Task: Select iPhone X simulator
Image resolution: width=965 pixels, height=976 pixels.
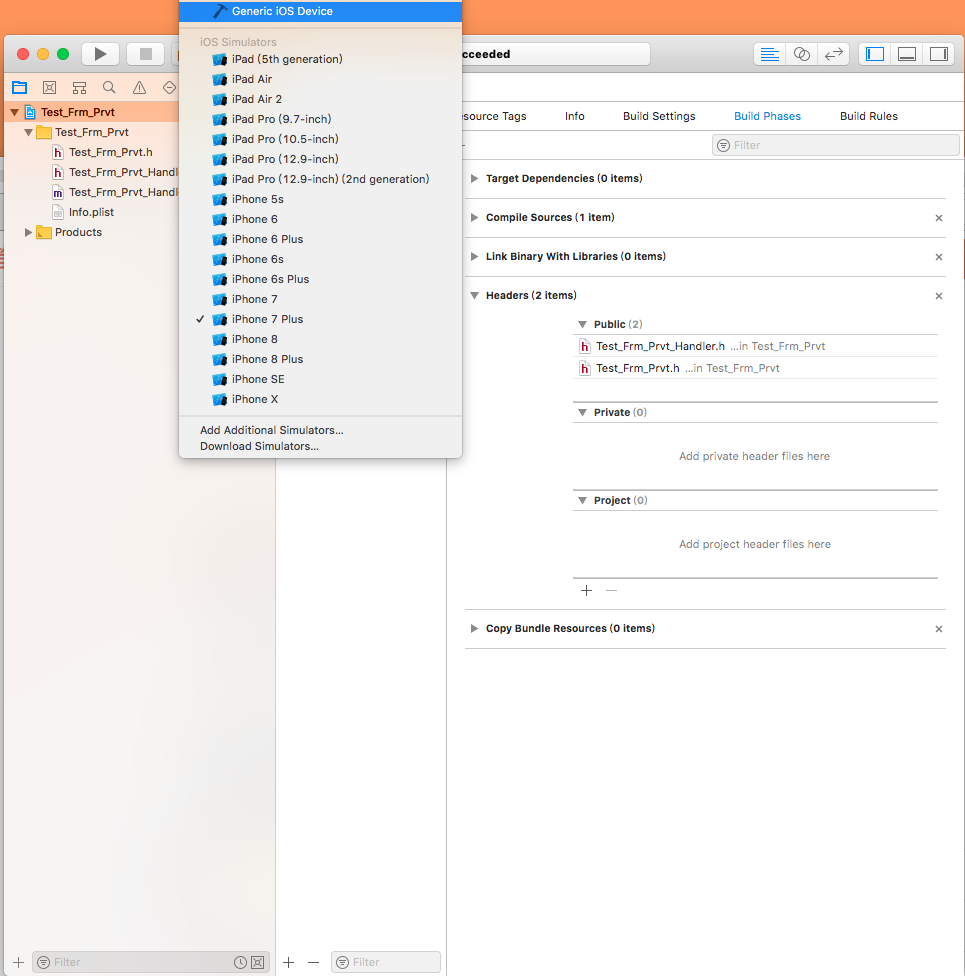Action: tap(321, 399)
